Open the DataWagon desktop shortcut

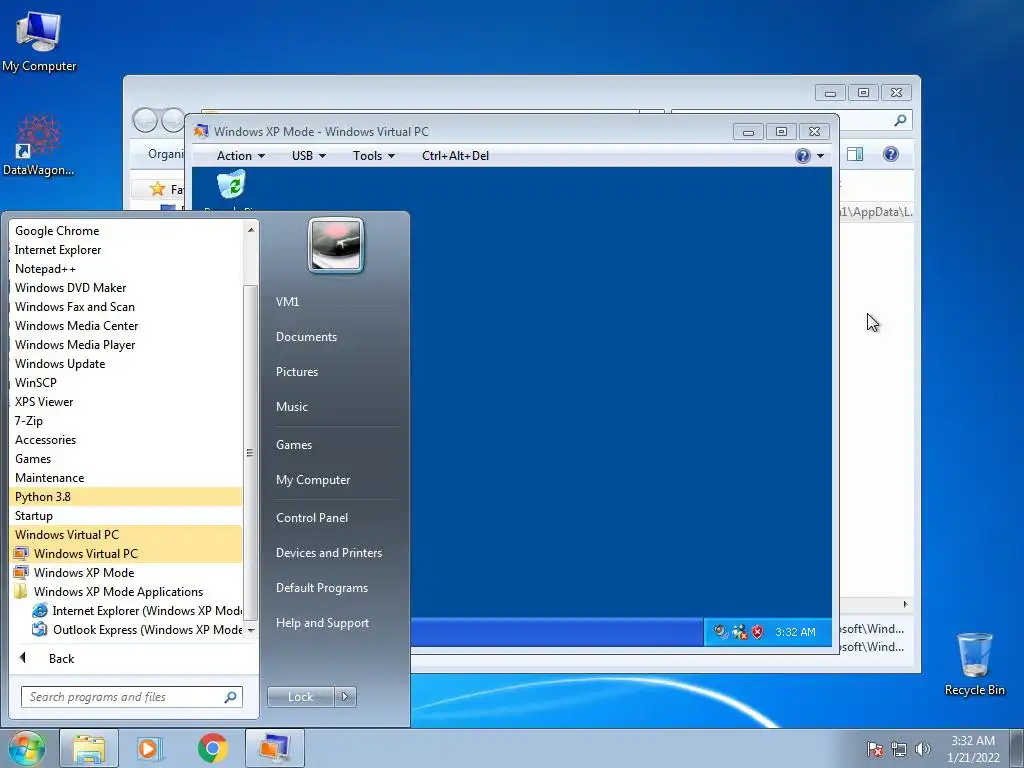click(x=39, y=145)
